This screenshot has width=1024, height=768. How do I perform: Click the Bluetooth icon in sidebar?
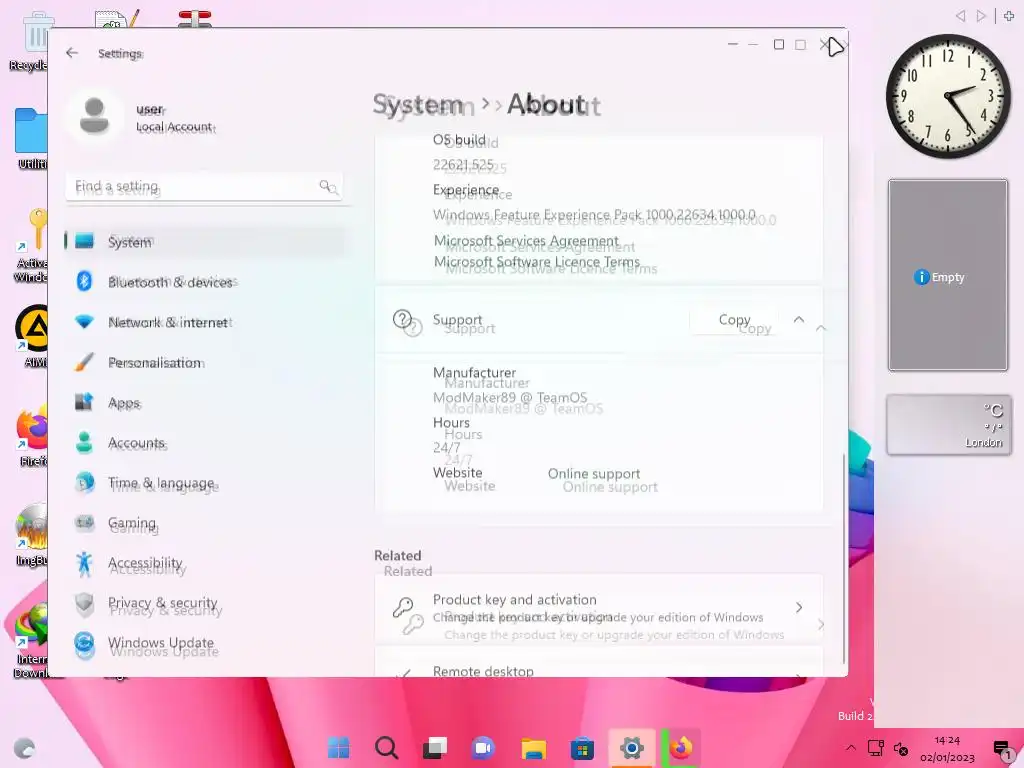pyautogui.click(x=84, y=281)
